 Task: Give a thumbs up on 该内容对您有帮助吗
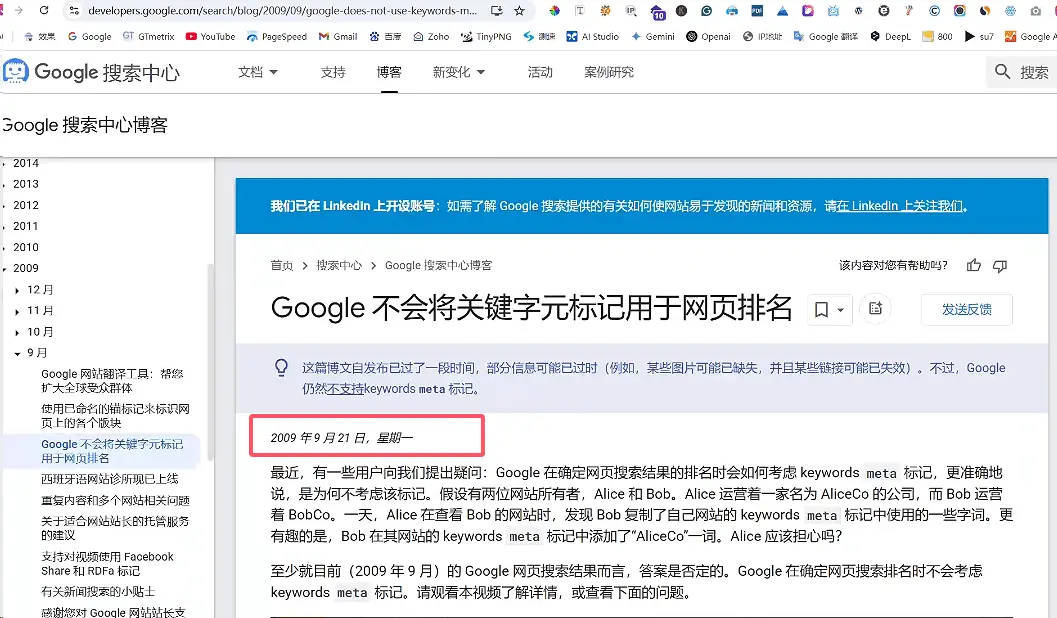coord(973,265)
